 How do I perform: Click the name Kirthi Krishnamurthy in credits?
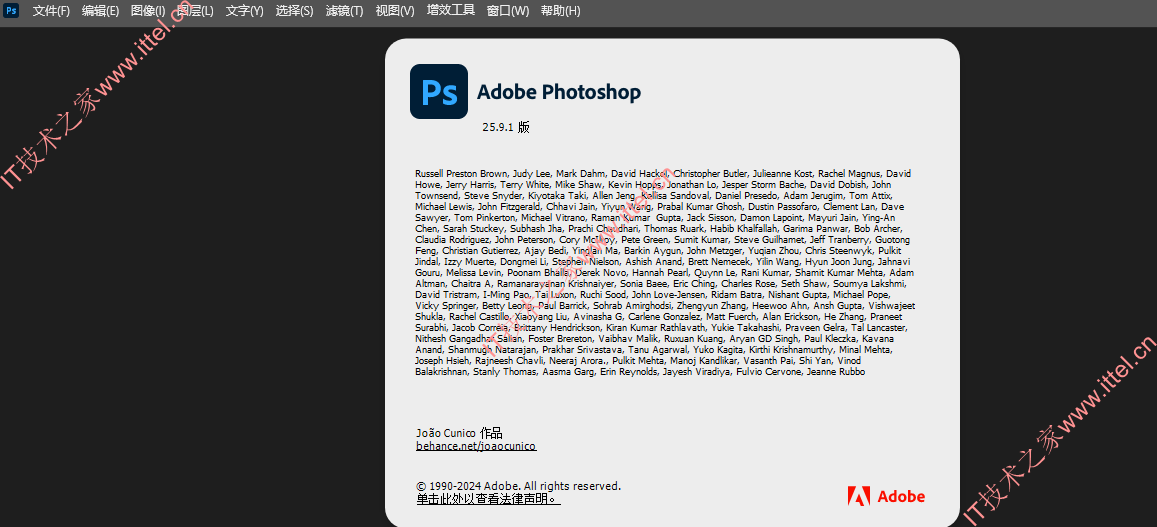point(791,350)
